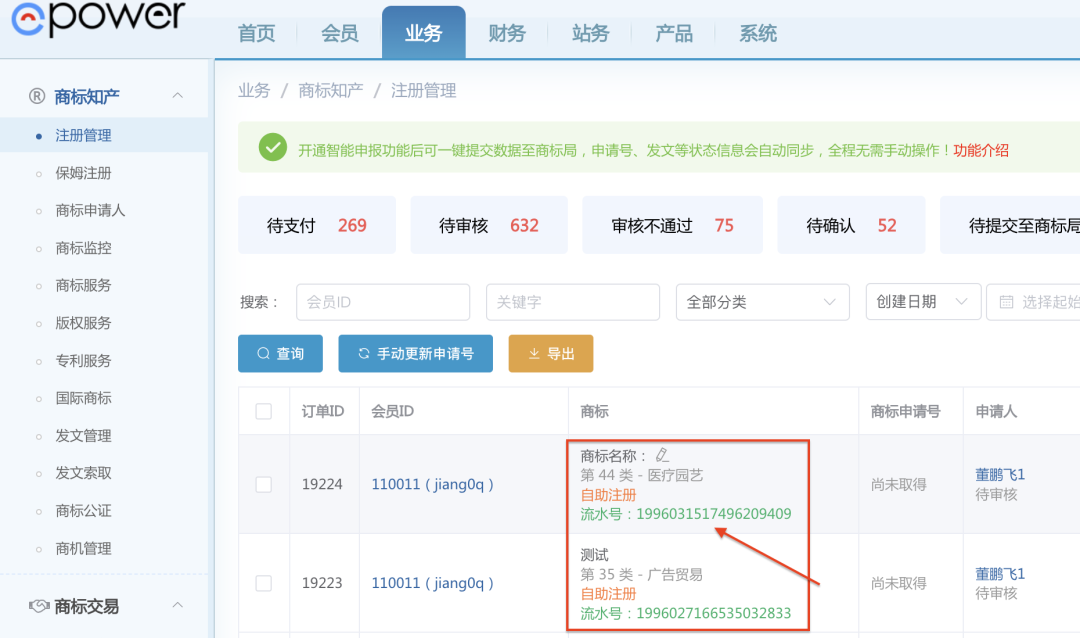1080x638 pixels.
Task: Open 商标公证 in the sidebar
Action: click(83, 511)
